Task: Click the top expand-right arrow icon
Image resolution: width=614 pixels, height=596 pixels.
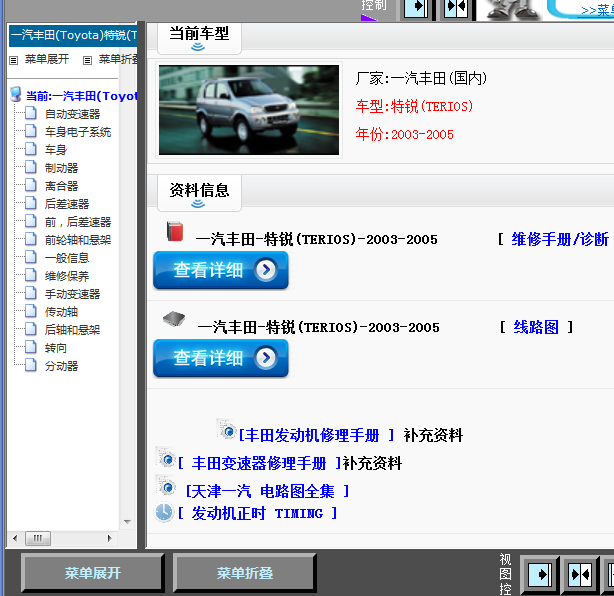Action: coord(416,9)
